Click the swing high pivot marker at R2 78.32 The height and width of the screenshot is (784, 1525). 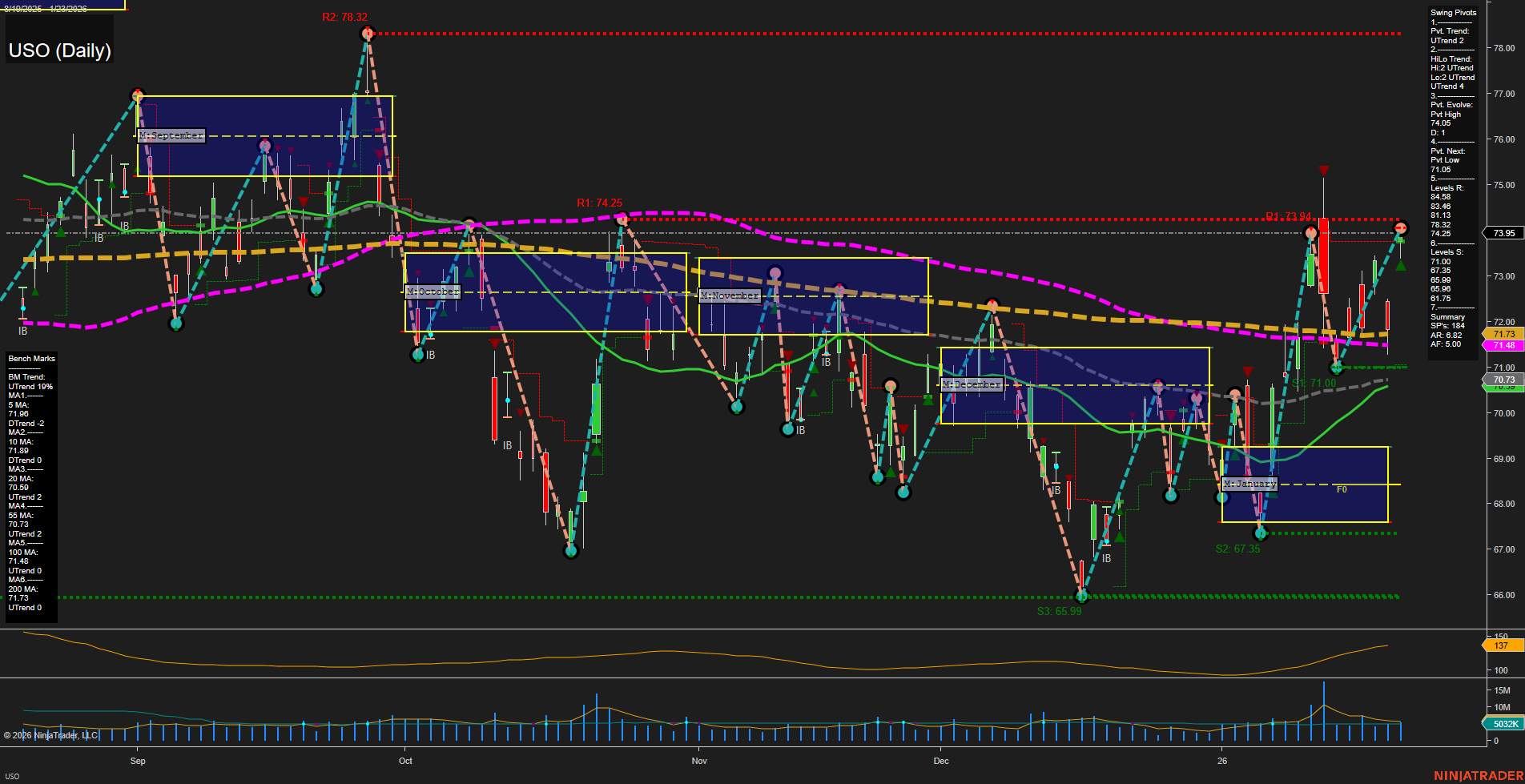tap(368, 33)
